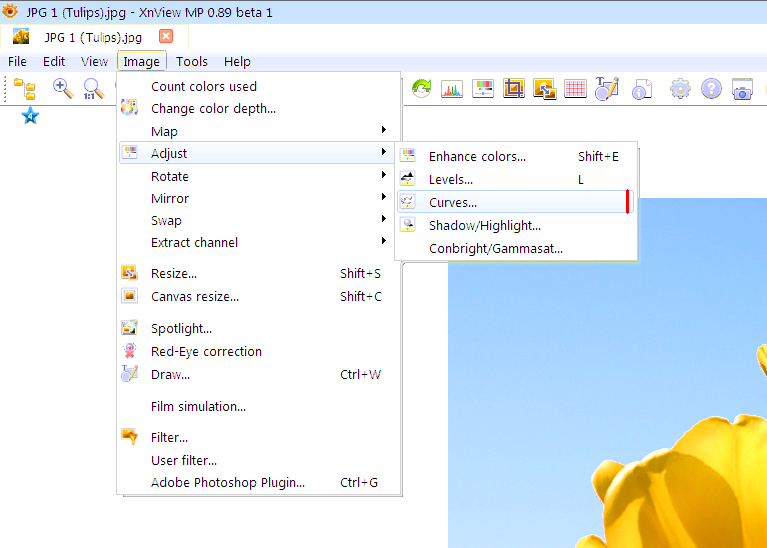Viewport: 767px width, 548px height.
Task: Click the Tulips thumbnail icon in tab
Action: coord(21,36)
